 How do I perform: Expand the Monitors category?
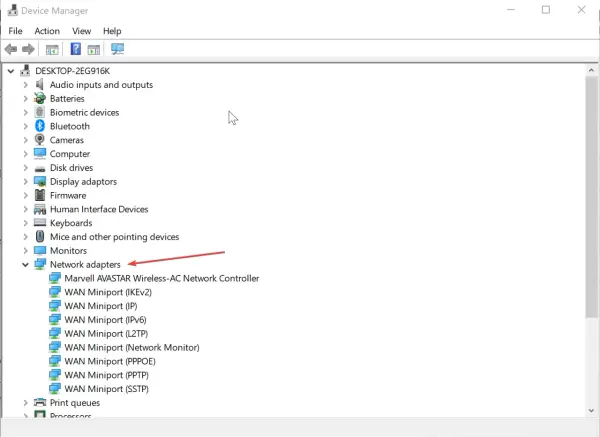(25, 251)
